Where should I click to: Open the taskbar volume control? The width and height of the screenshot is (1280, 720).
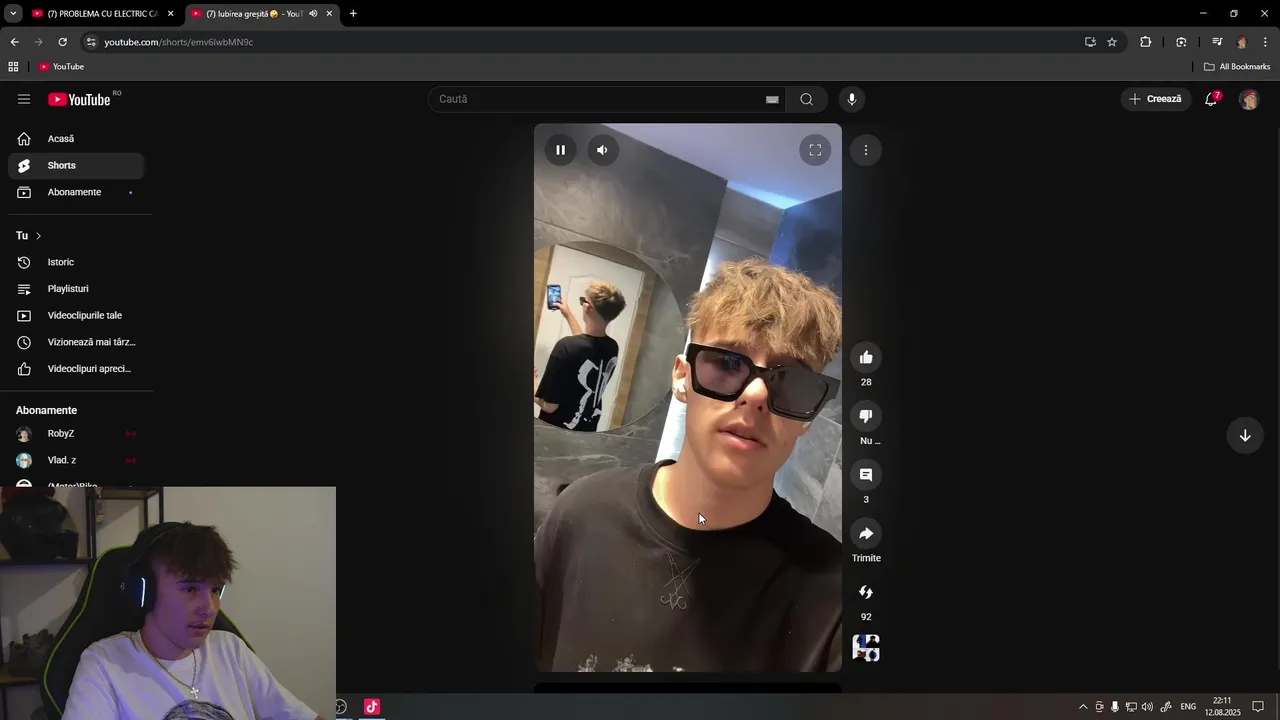point(1147,707)
